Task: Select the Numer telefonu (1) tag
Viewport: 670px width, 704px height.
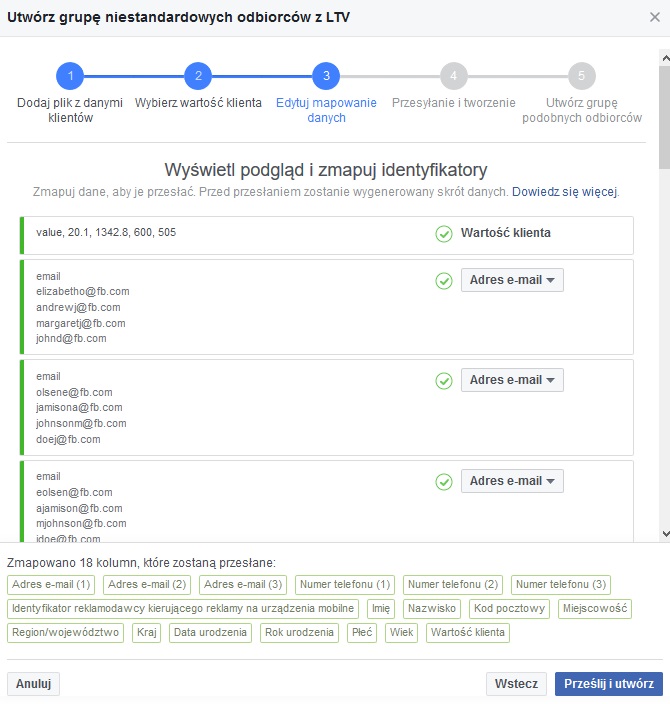Action: point(344,585)
